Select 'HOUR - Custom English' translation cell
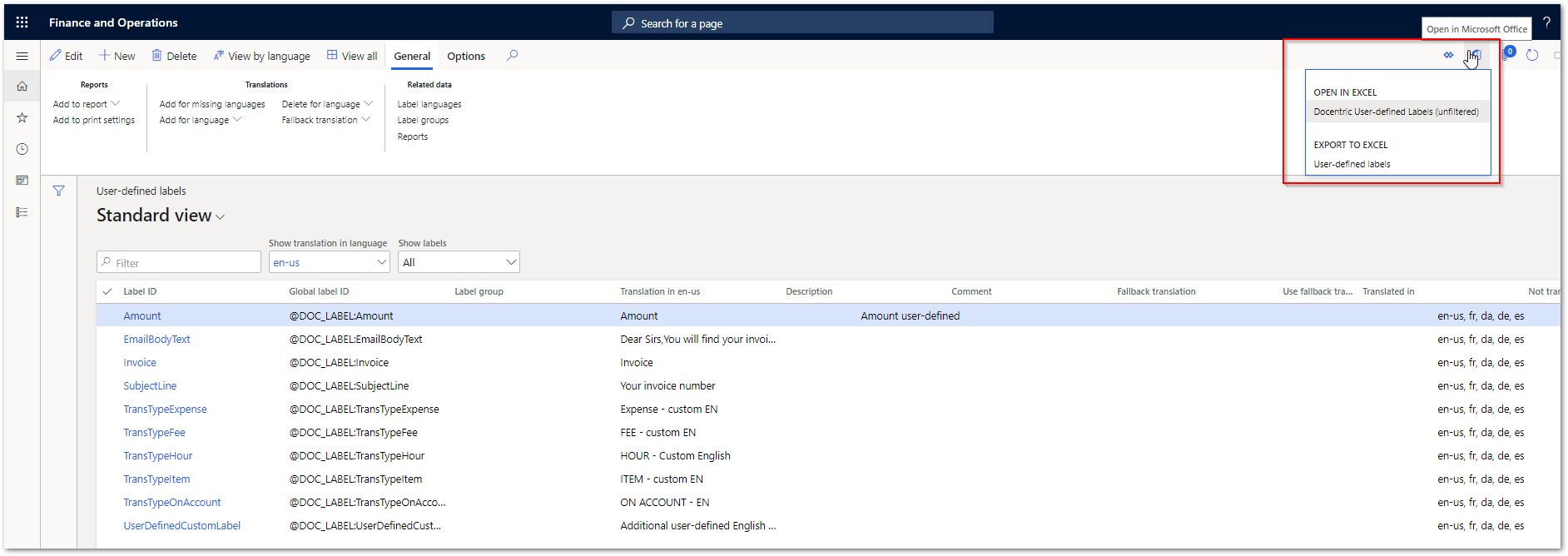Viewport: 1568px width, 556px height. 675,455
